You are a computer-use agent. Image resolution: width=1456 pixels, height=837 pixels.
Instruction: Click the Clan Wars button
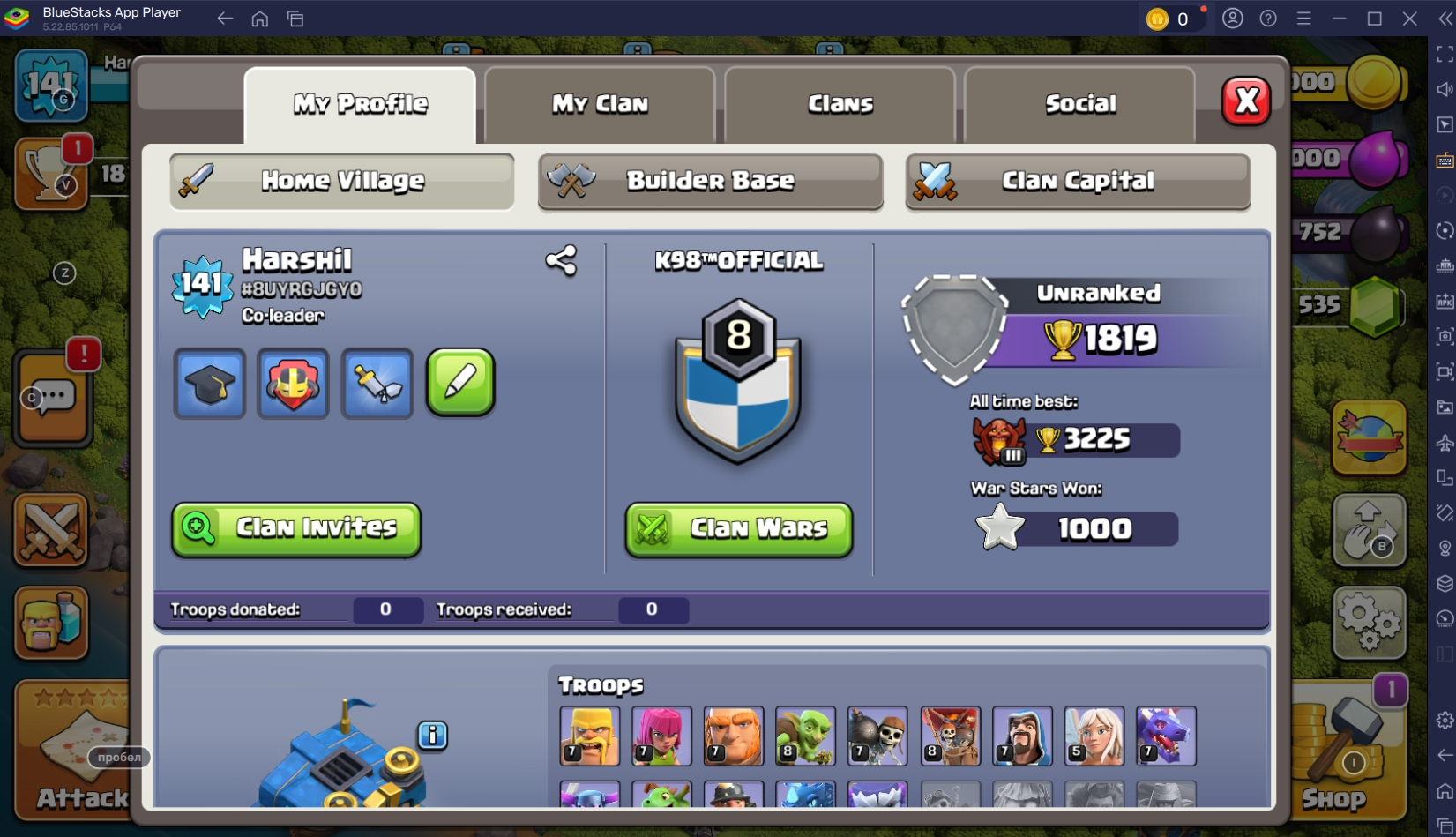pyautogui.click(x=739, y=529)
